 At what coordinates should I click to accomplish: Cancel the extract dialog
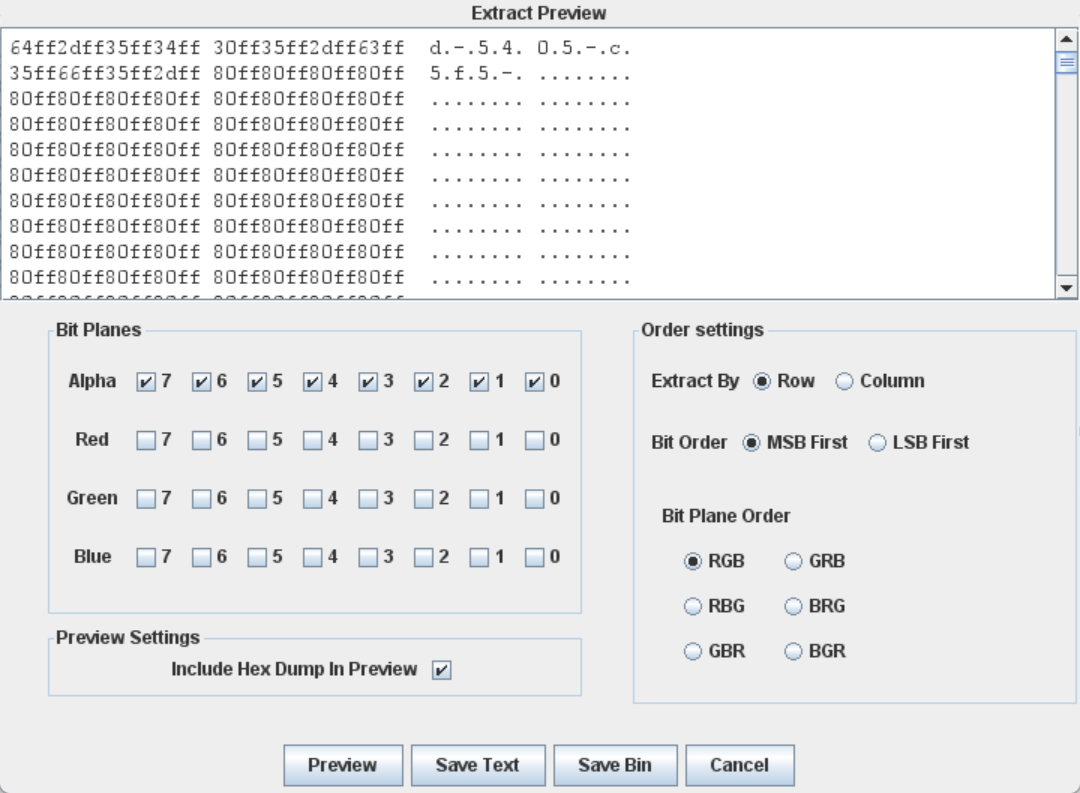click(x=739, y=766)
